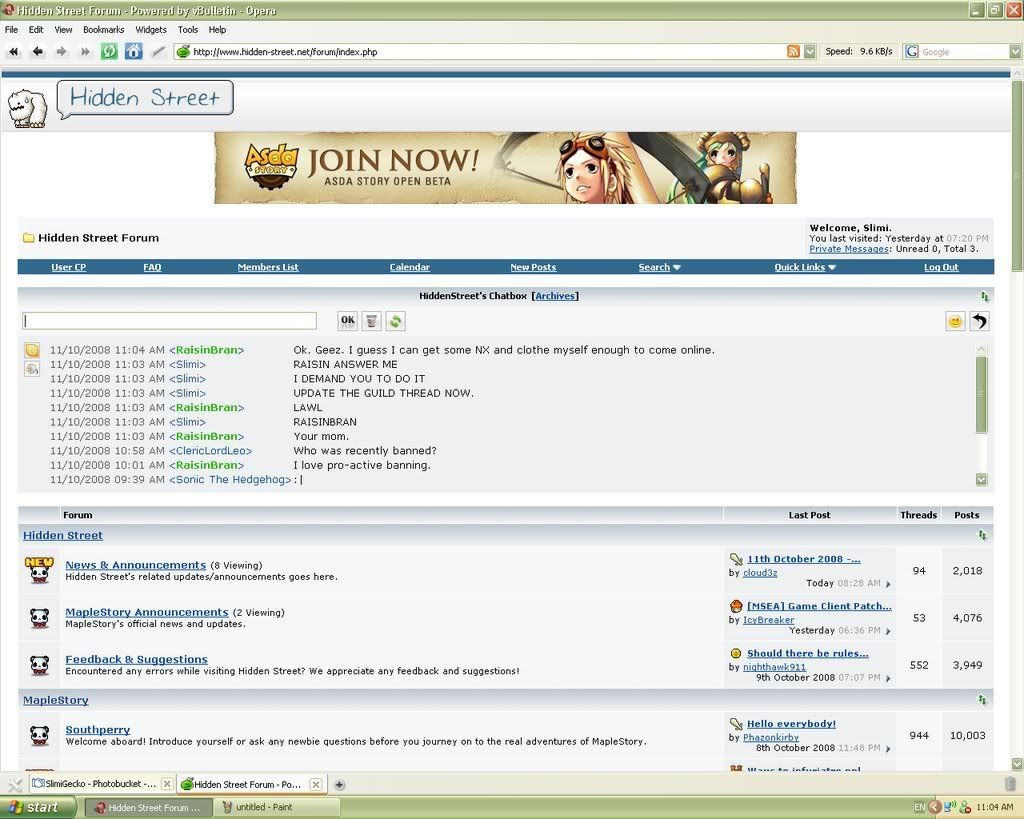Open the View menu
This screenshot has height=819, width=1024.
(x=63, y=29)
